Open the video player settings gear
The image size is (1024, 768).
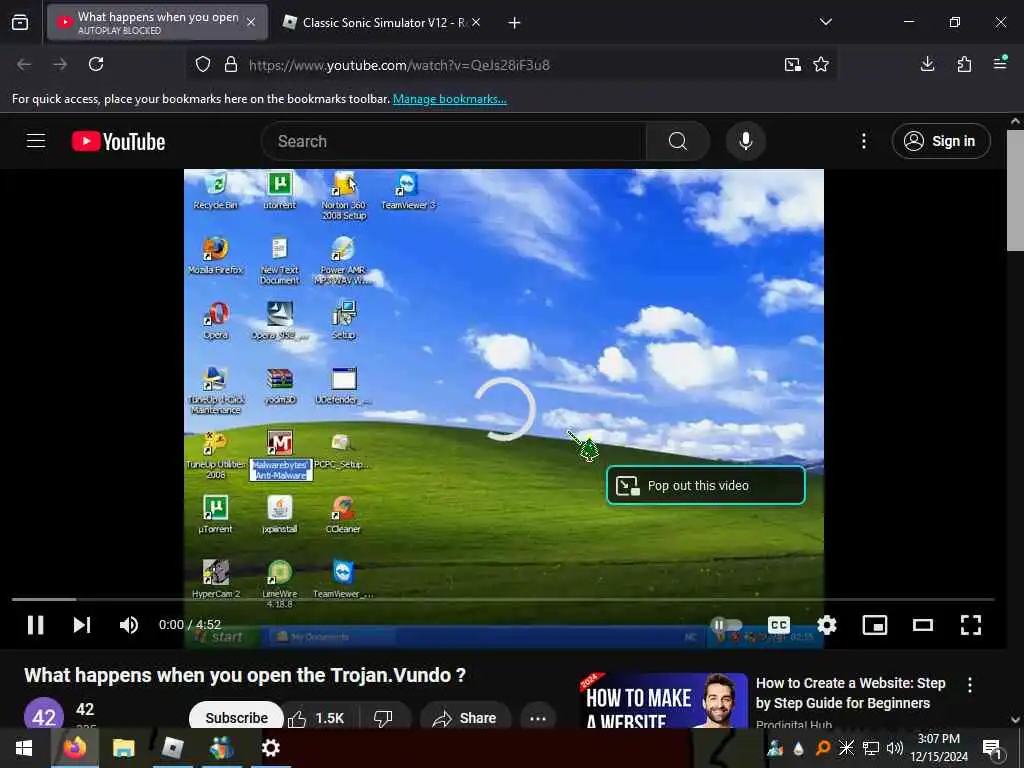click(827, 625)
